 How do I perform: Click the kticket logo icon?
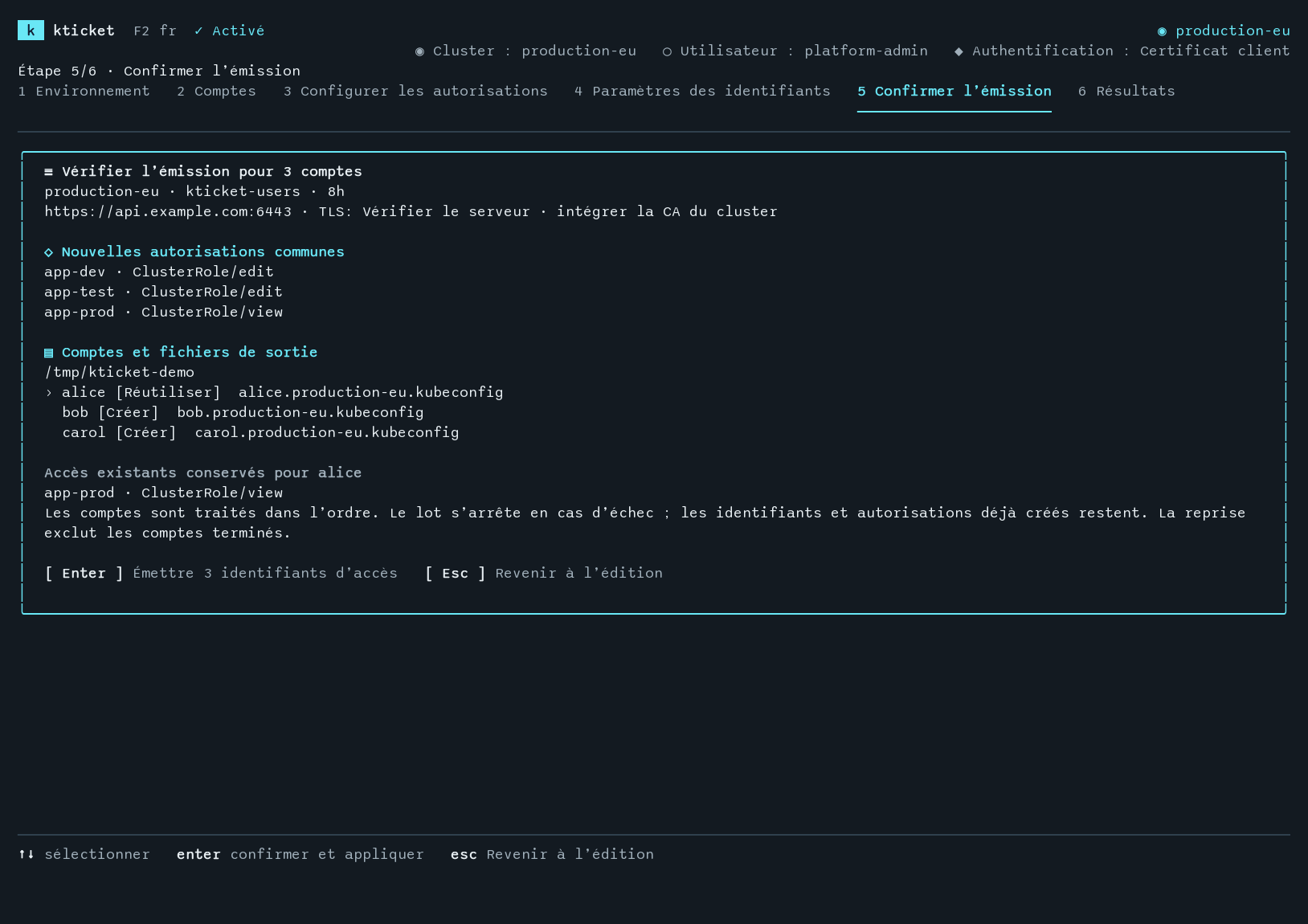point(31,31)
